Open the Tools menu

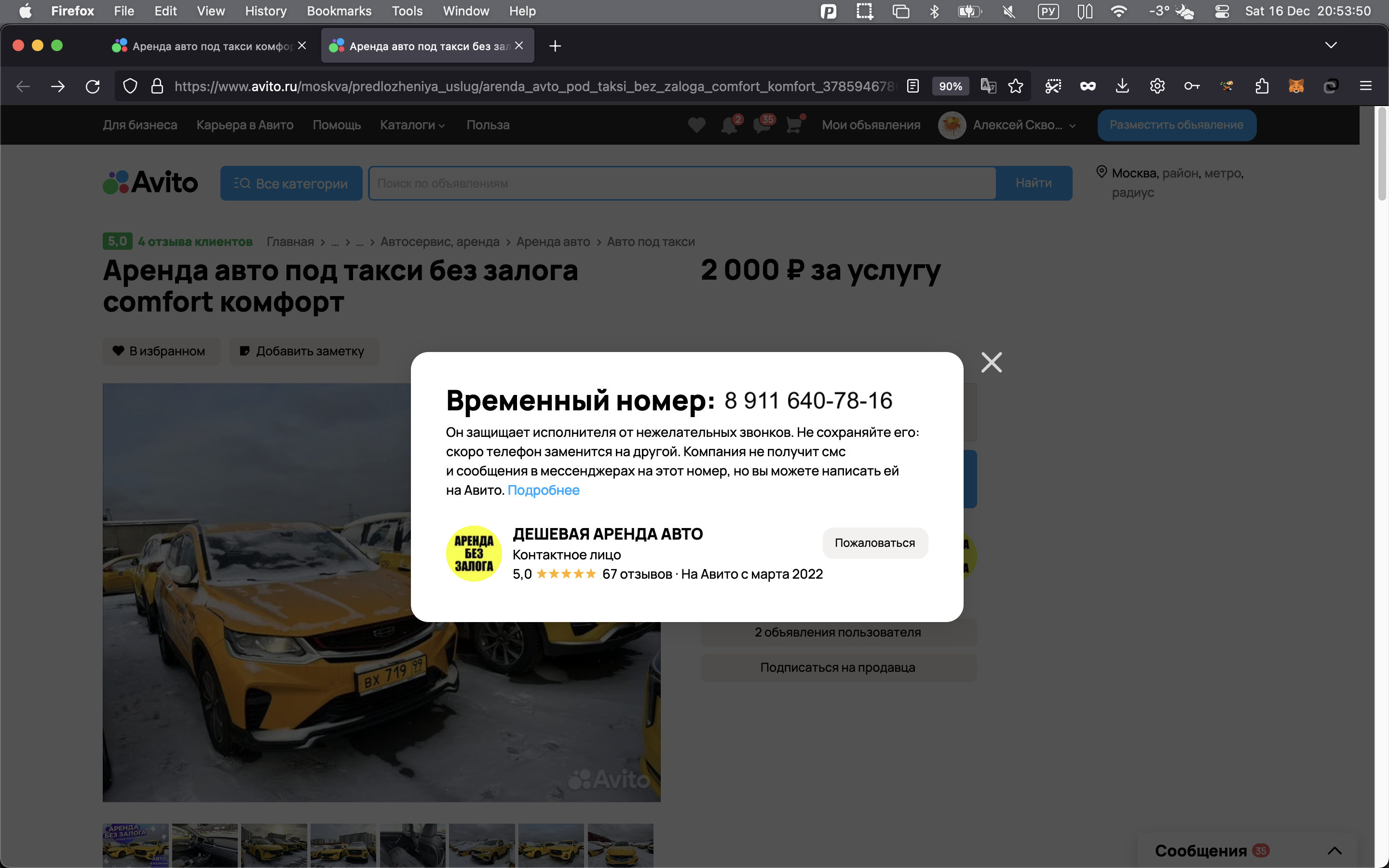pyautogui.click(x=407, y=11)
